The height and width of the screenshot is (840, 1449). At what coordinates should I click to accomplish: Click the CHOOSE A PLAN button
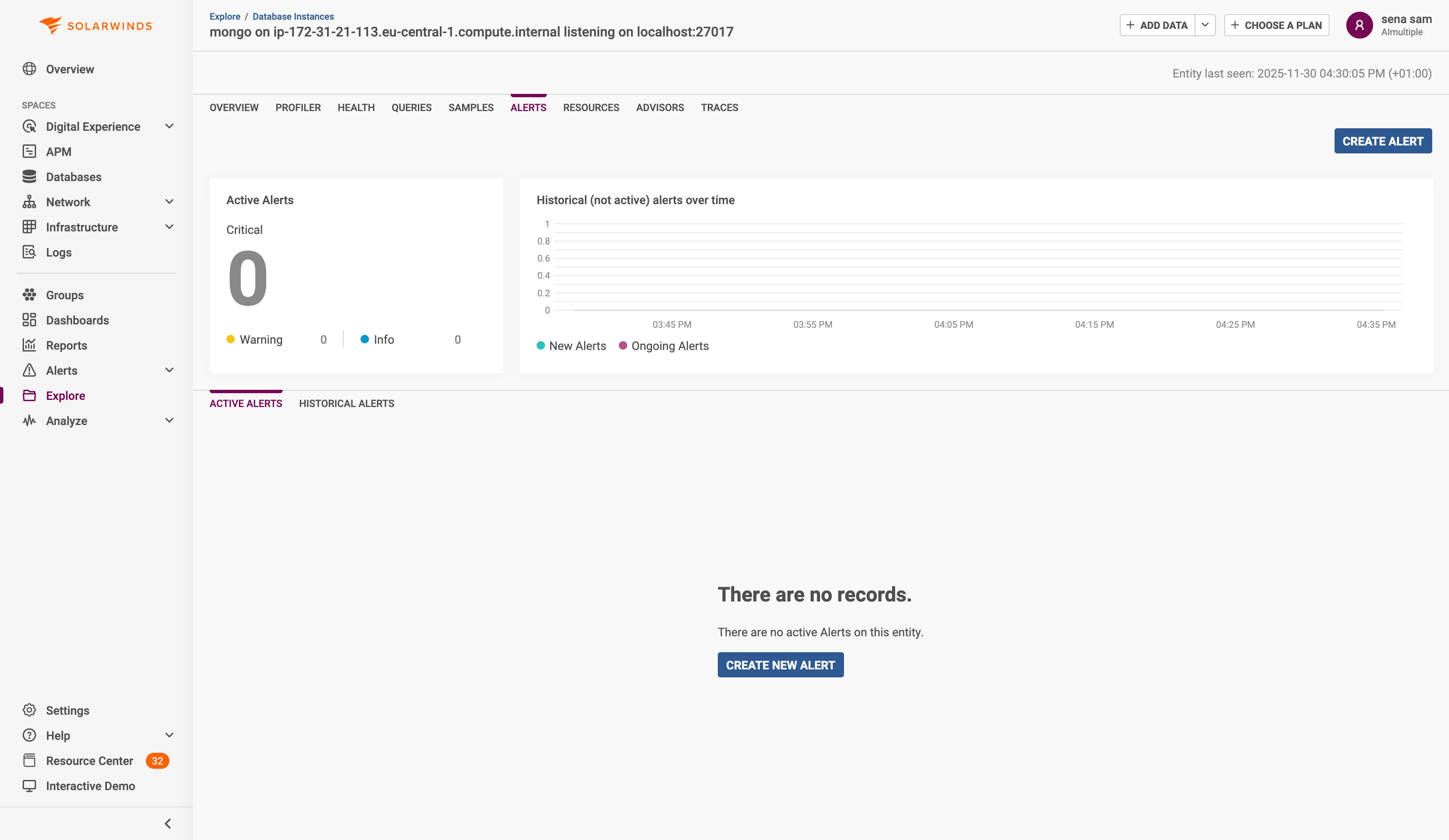[x=1277, y=25]
